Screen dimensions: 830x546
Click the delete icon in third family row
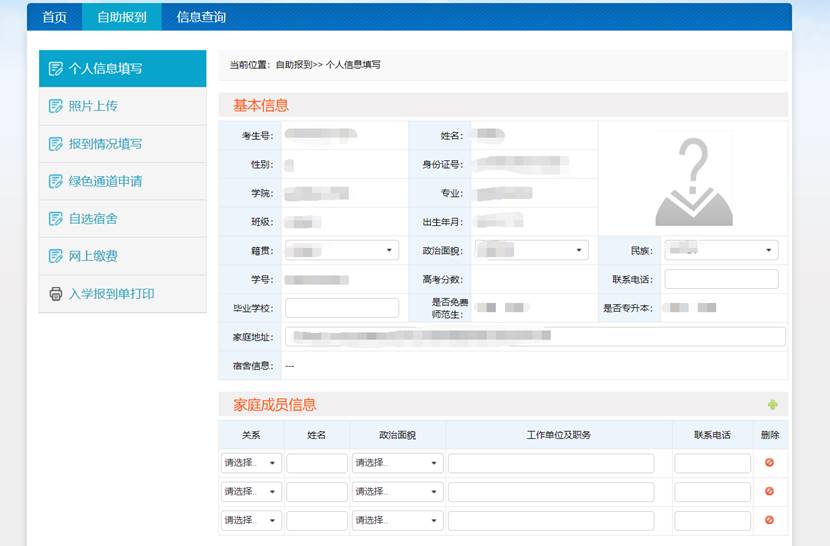click(769, 520)
